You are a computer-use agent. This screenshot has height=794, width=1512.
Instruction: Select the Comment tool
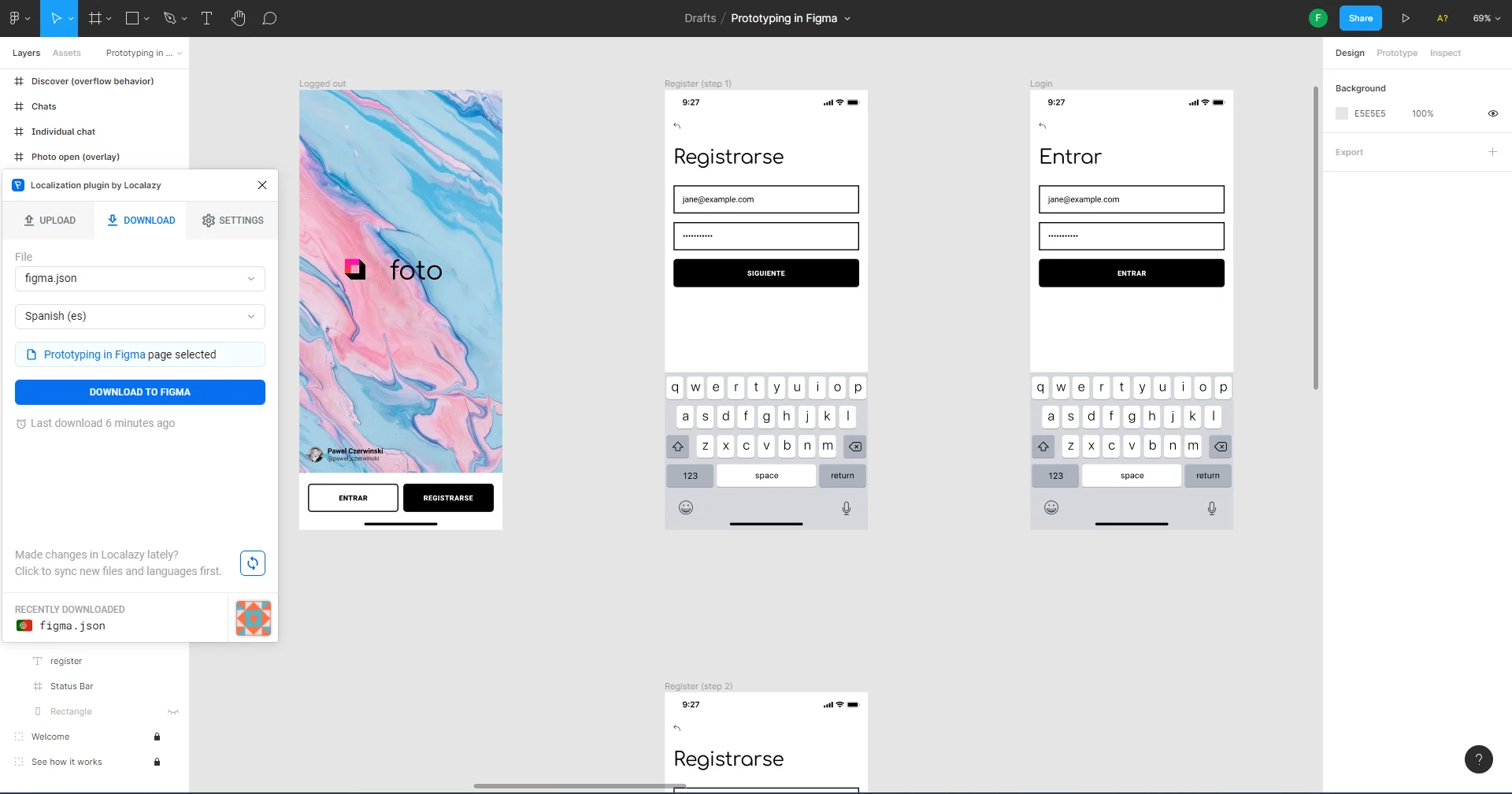click(x=269, y=18)
